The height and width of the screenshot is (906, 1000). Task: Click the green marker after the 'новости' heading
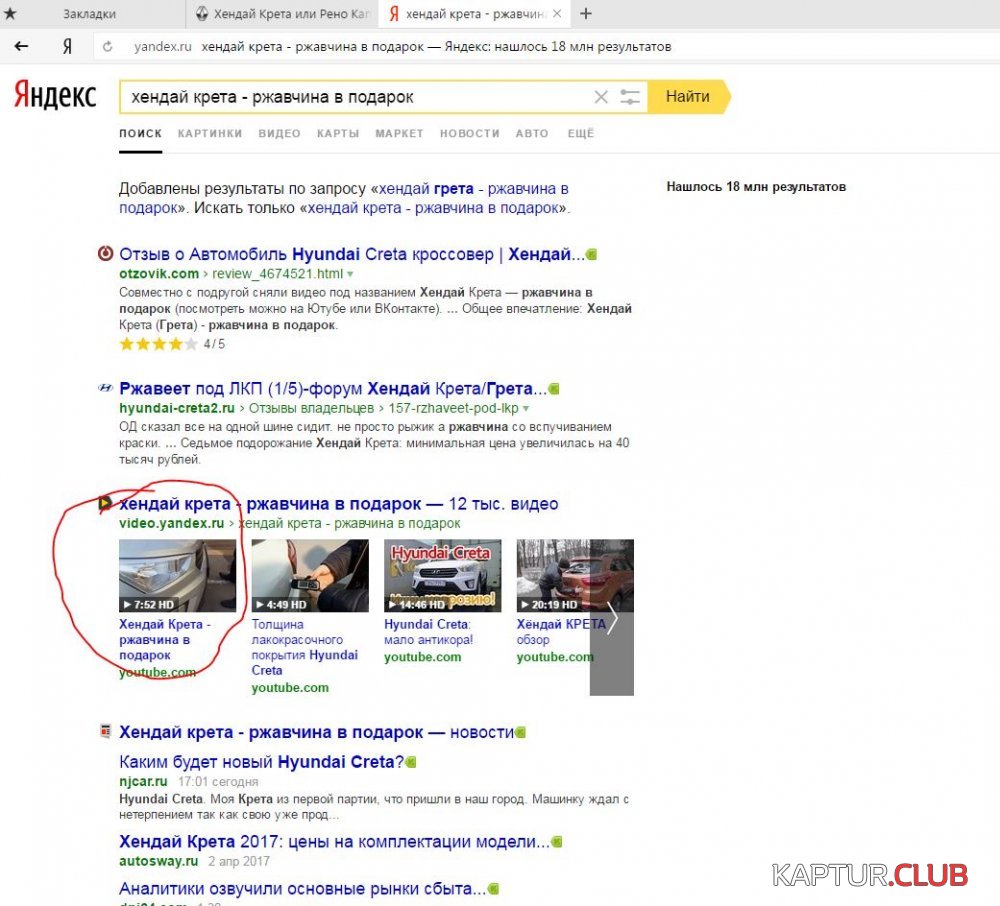tap(520, 733)
